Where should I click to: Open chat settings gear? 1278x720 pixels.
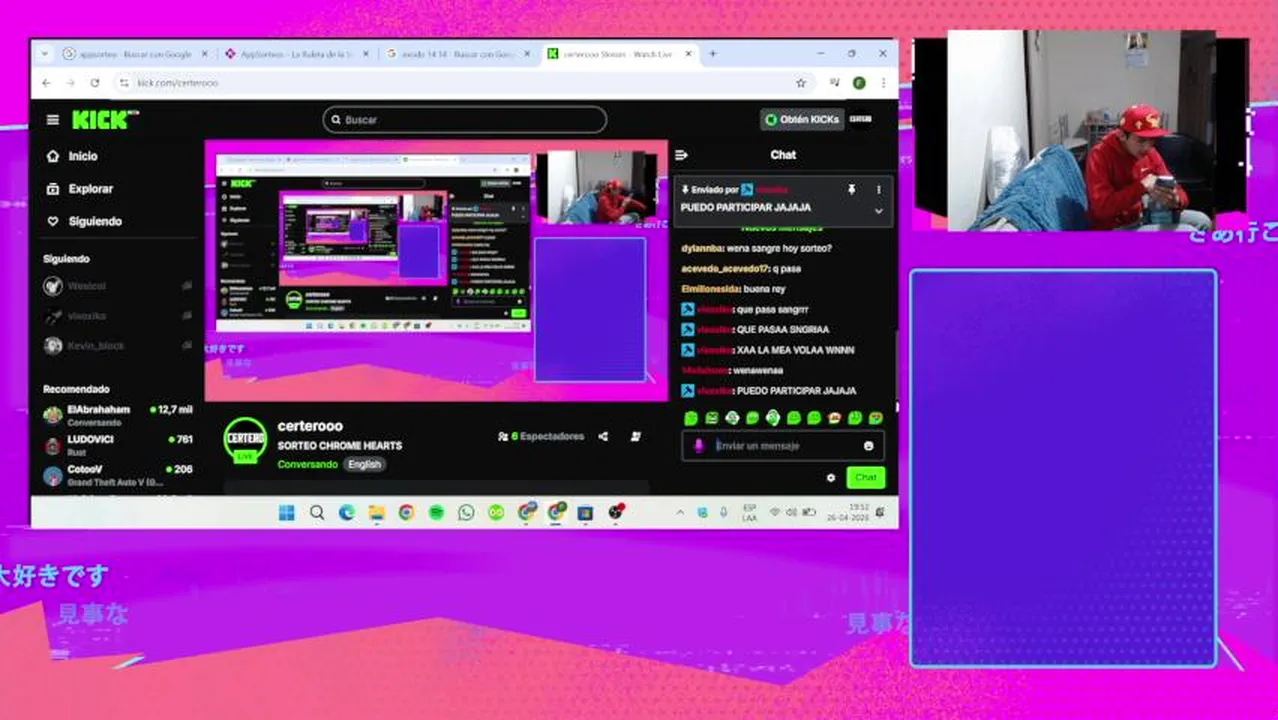point(830,478)
